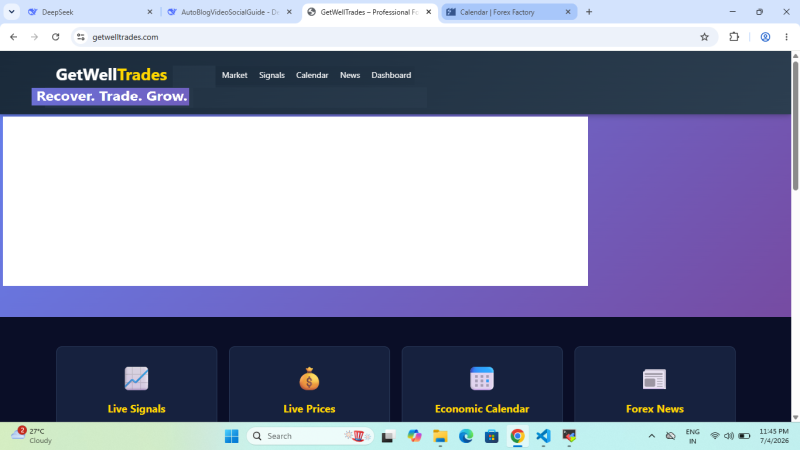Click the Live Prices money bag icon
Image resolution: width=800 pixels, height=450 pixels.
point(309,379)
